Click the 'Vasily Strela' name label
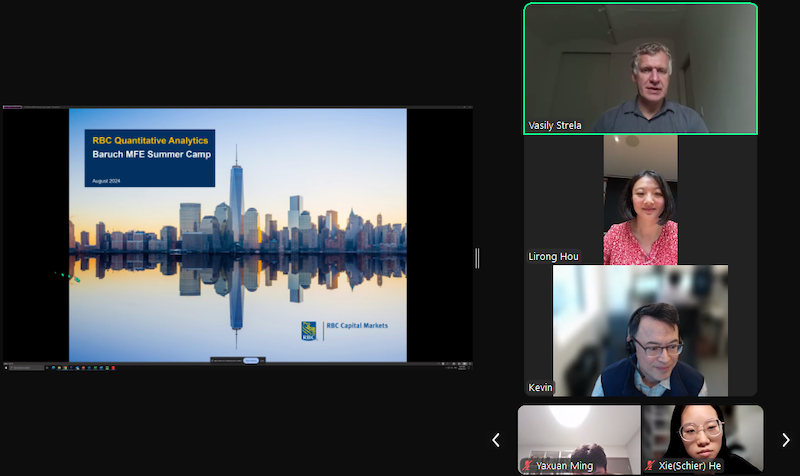Screen dimensions: 800x476 [555, 126]
